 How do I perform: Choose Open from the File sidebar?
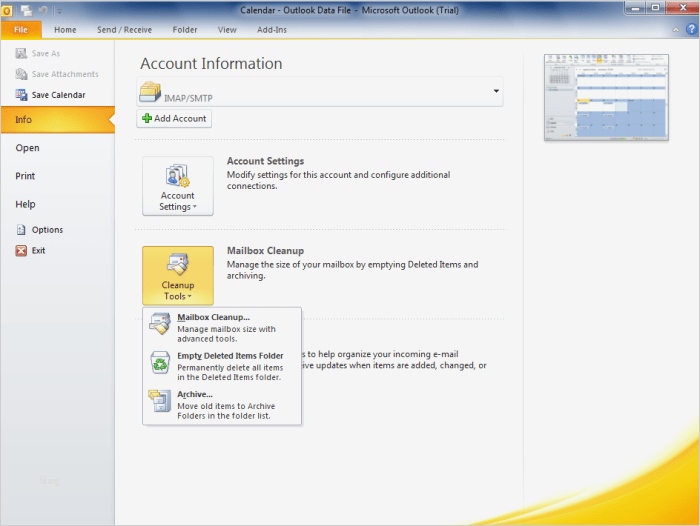[28, 148]
